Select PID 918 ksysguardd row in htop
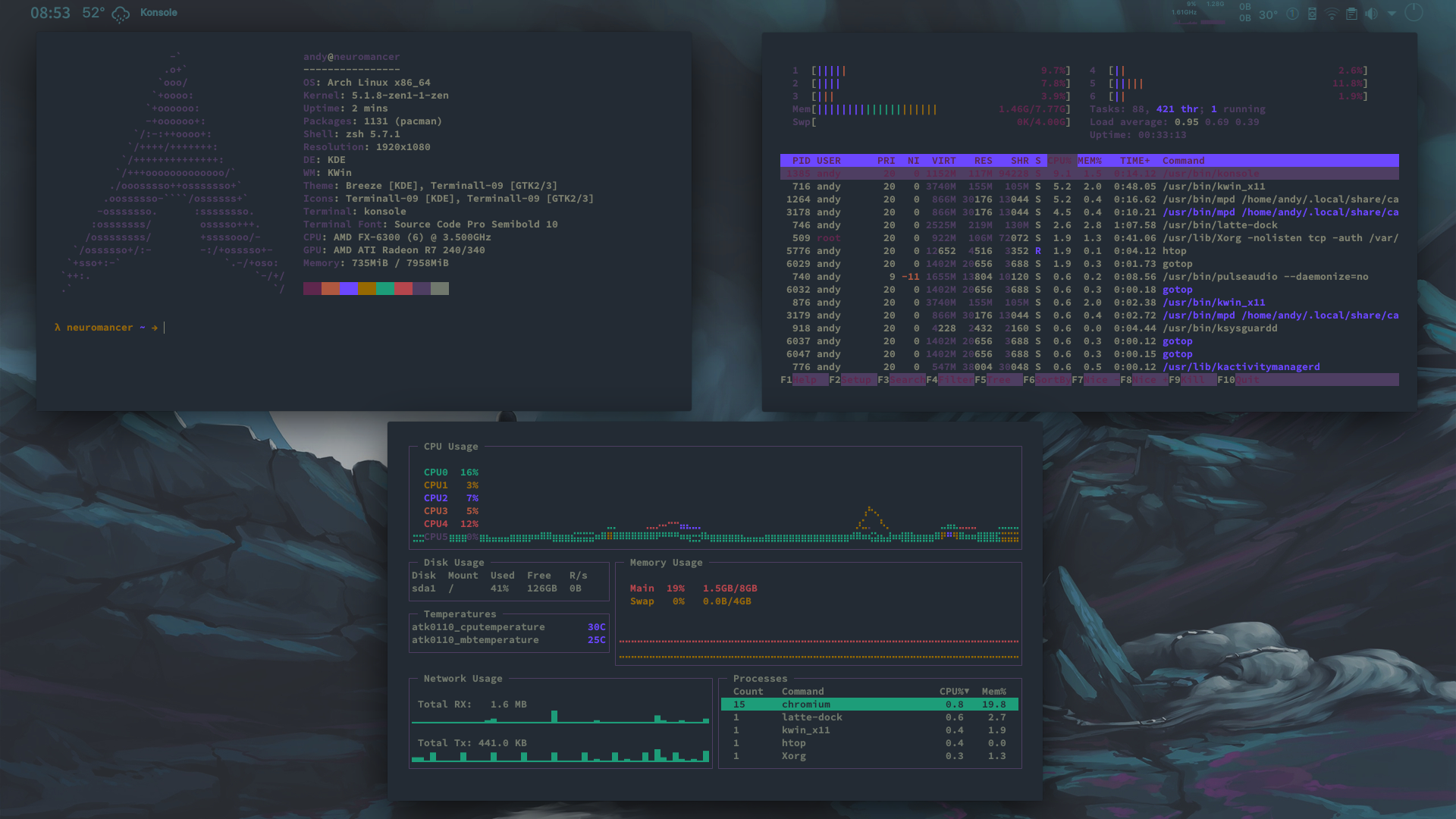This screenshot has height=819, width=1456. pos(1090,328)
